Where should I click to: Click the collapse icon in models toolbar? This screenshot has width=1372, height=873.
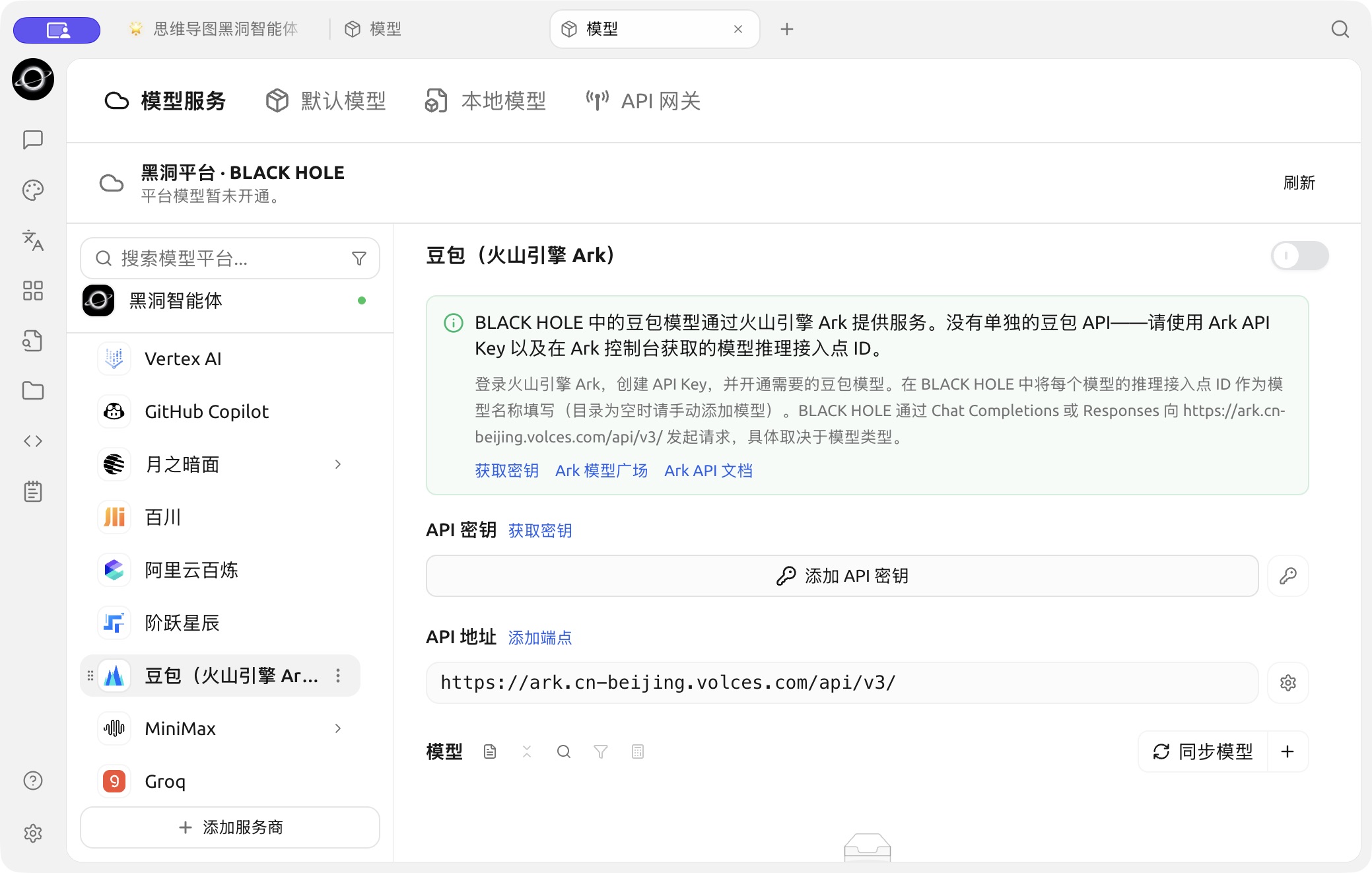click(x=527, y=751)
